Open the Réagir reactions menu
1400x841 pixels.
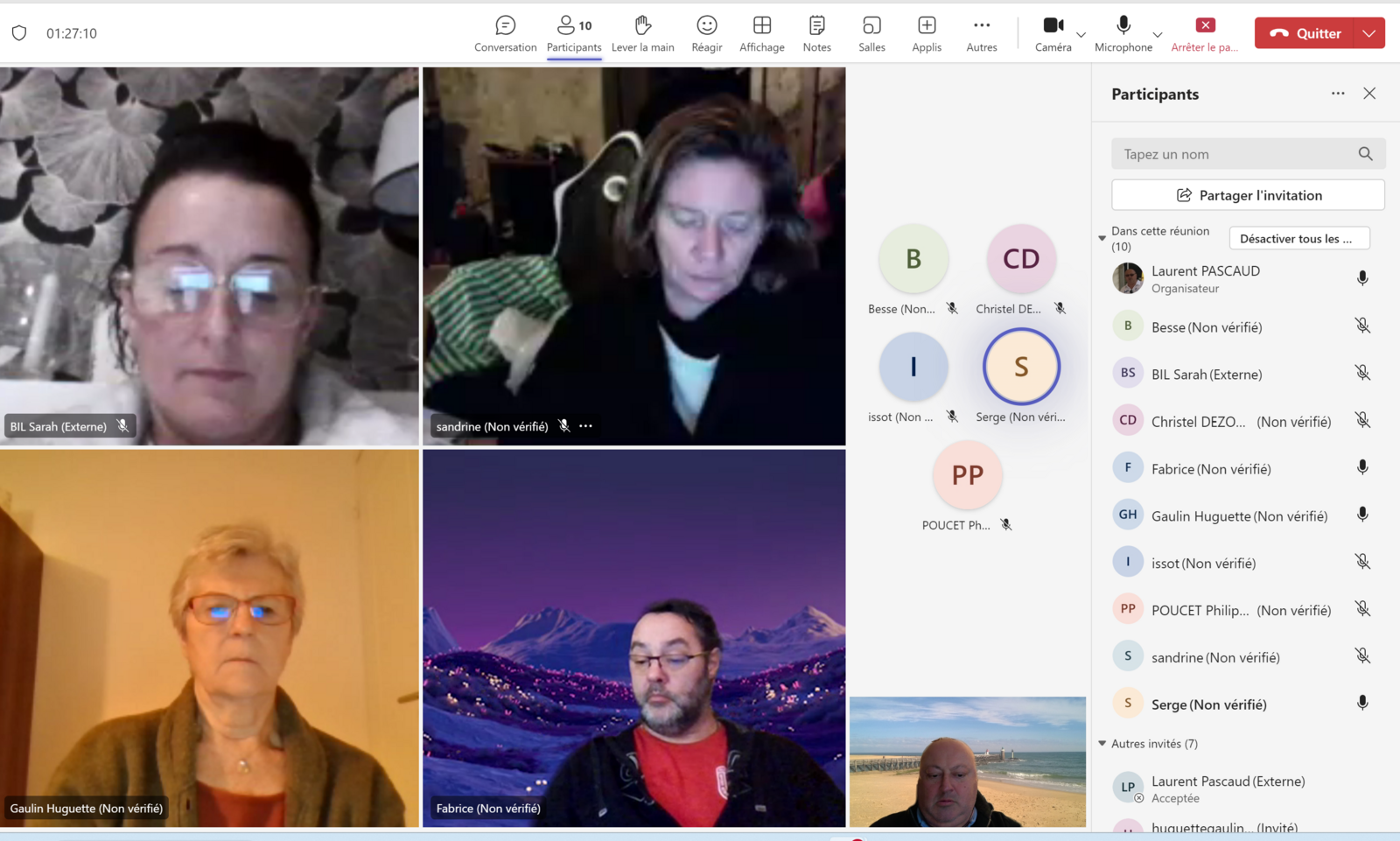click(x=706, y=33)
